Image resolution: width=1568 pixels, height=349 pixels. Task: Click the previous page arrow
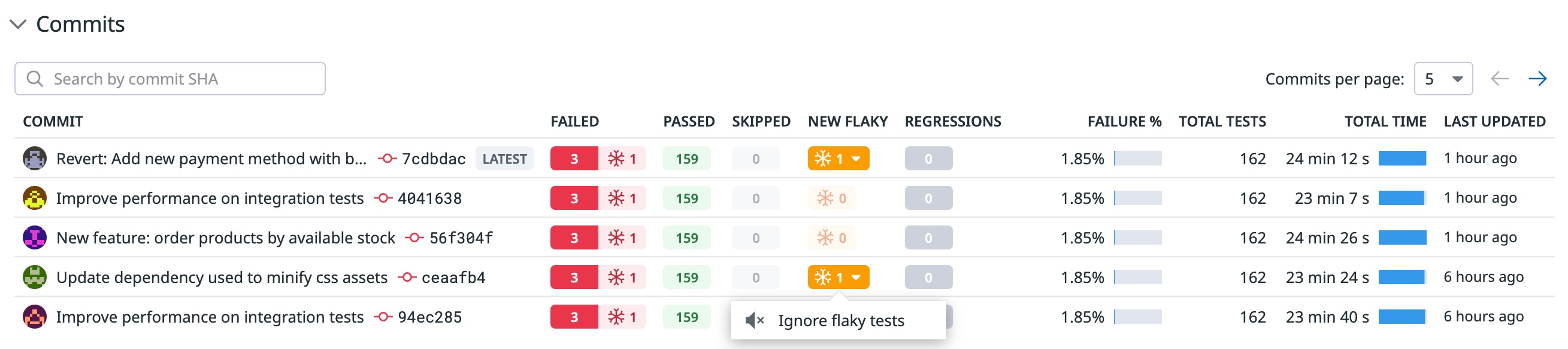(1499, 79)
